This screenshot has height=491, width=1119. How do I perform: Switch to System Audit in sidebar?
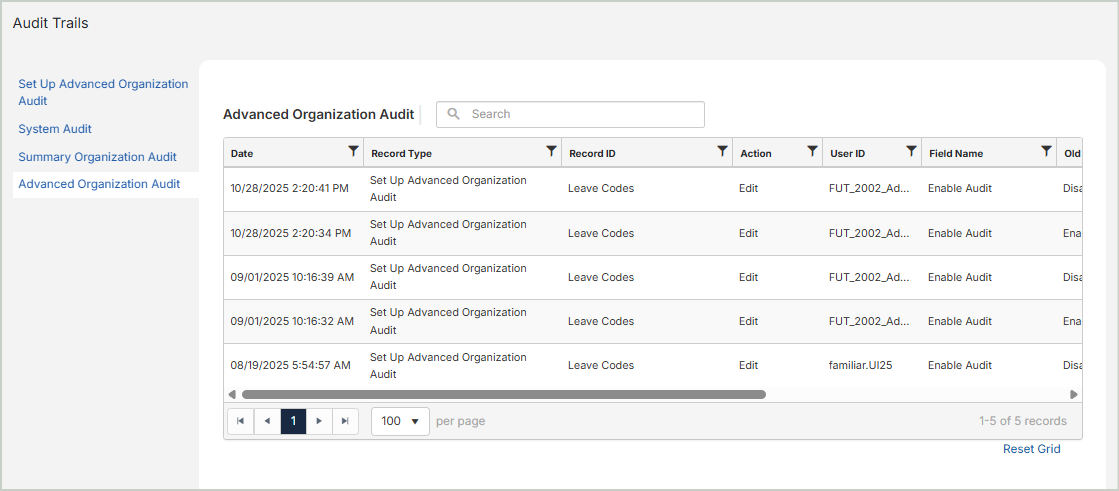tap(55, 129)
